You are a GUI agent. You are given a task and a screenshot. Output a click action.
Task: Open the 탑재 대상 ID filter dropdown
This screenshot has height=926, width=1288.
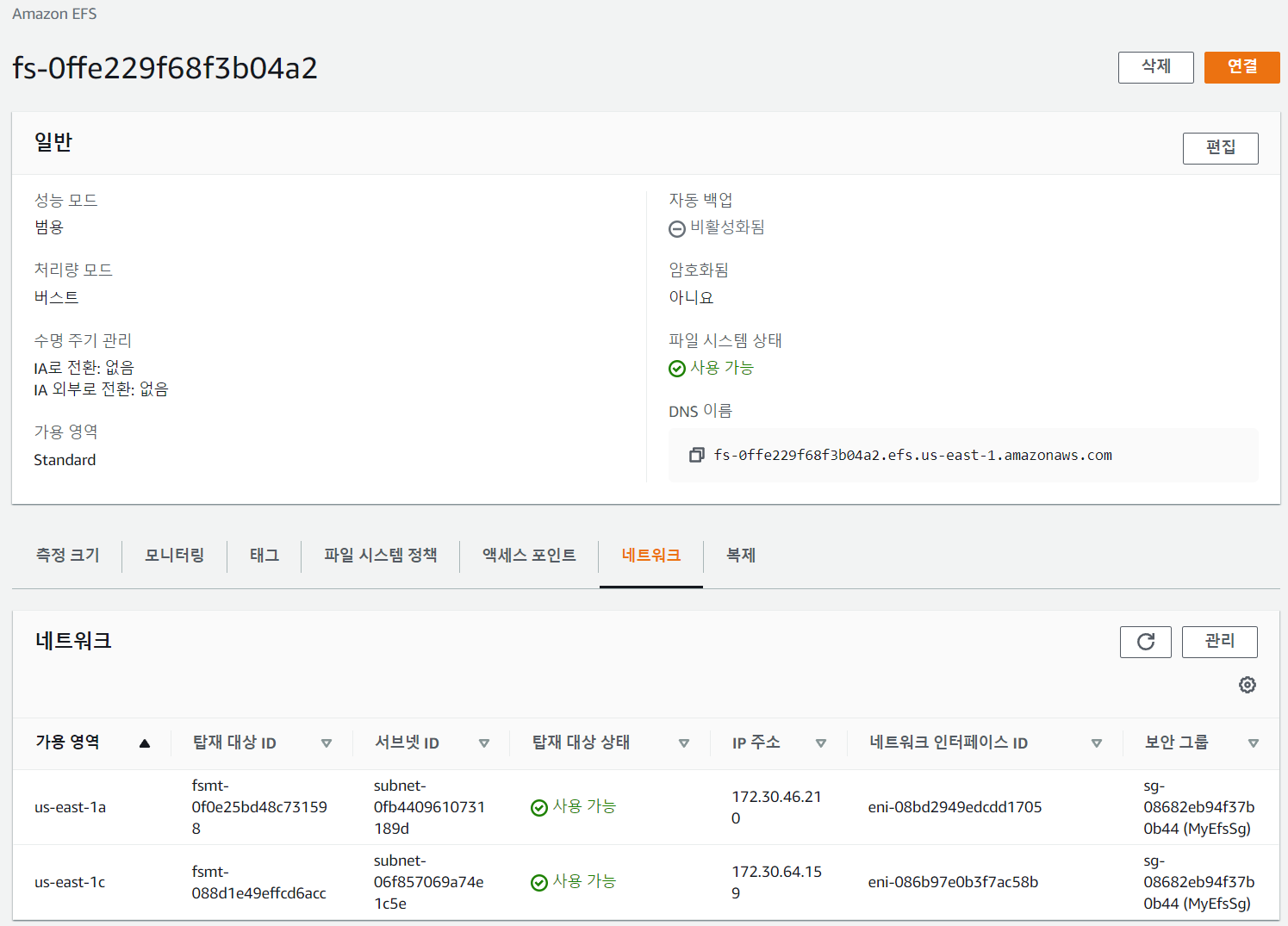point(327,742)
